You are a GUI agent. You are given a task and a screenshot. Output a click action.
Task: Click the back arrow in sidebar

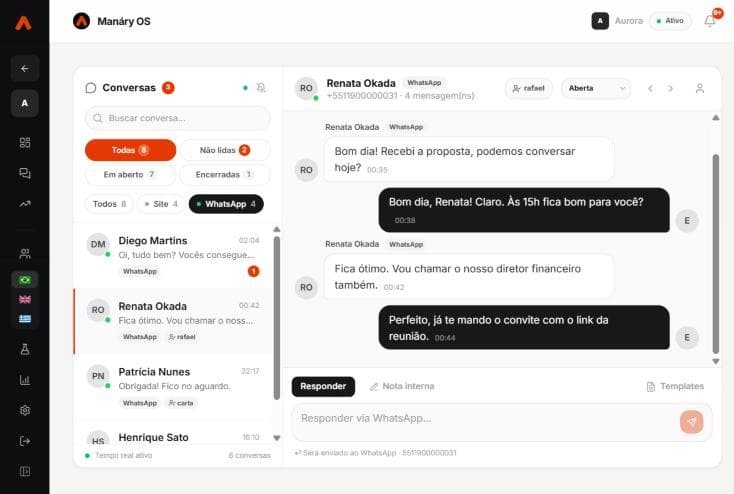point(25,68)
